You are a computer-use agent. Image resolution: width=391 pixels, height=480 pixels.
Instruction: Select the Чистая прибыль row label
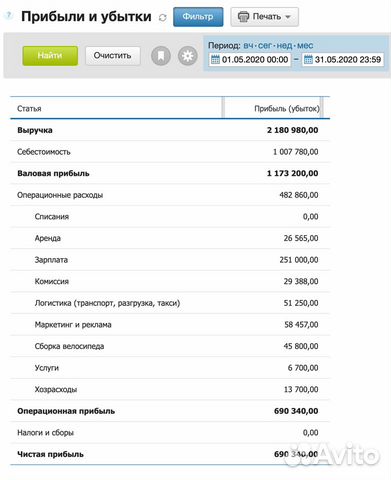pos(50,454)
